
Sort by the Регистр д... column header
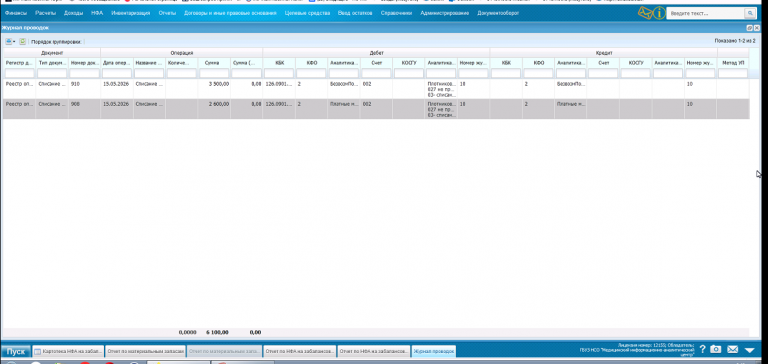[19, 63]
